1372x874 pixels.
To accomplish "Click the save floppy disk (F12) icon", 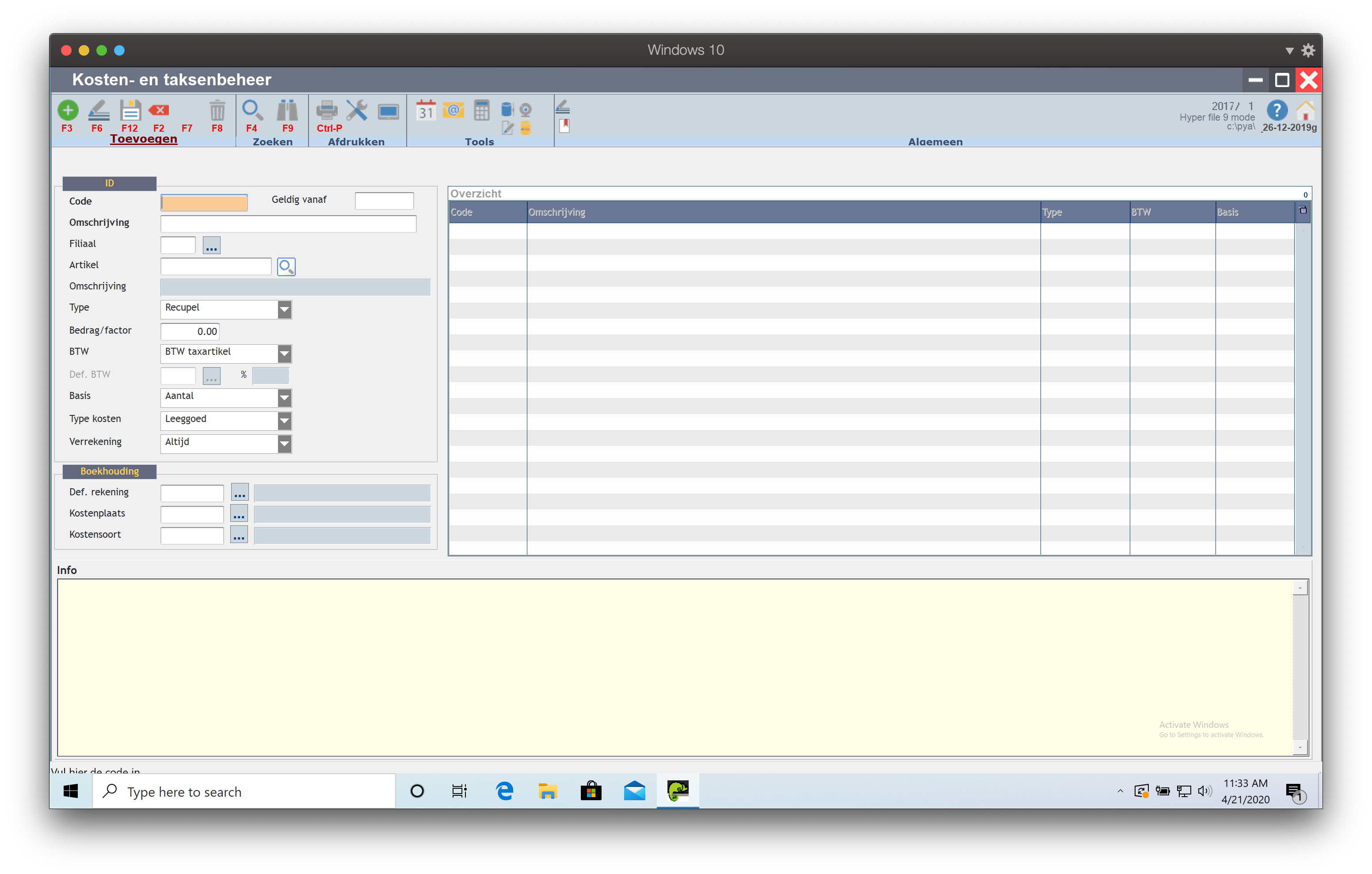I will tap(130, 110).
